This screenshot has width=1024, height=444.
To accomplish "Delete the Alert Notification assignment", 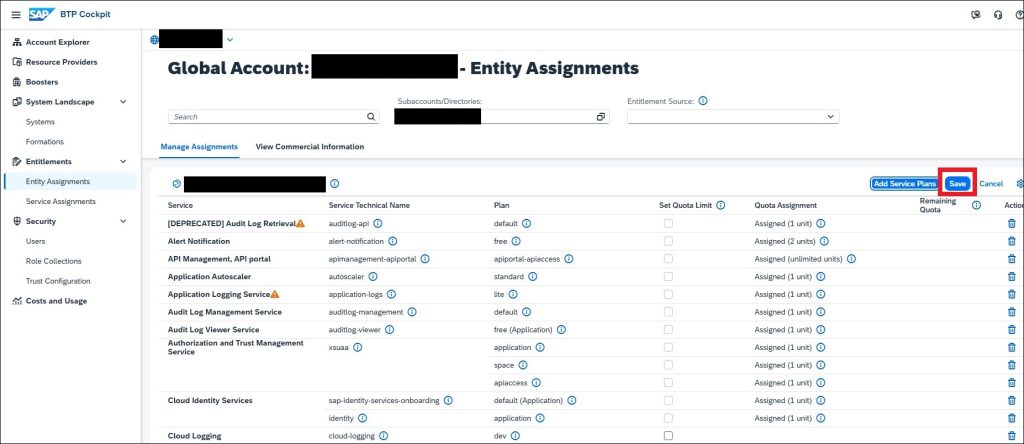I will pyautogui.click(x=1012, y=241).
